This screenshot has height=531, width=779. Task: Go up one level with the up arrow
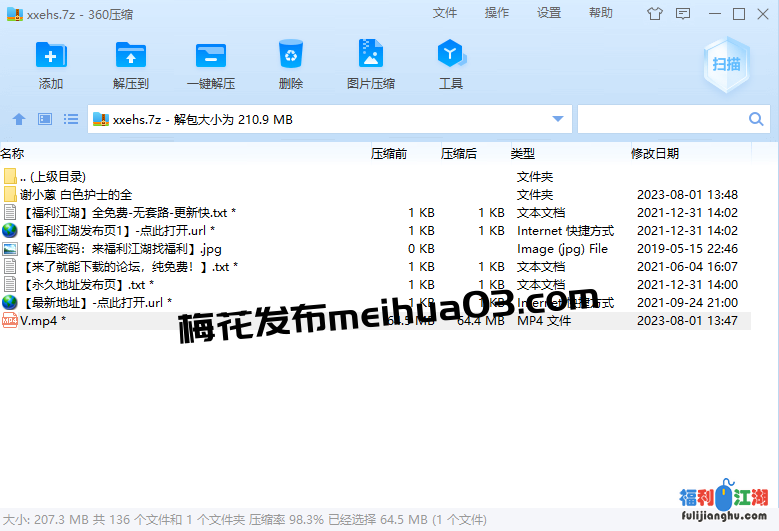pyautogui.click(x=19, y=119)
